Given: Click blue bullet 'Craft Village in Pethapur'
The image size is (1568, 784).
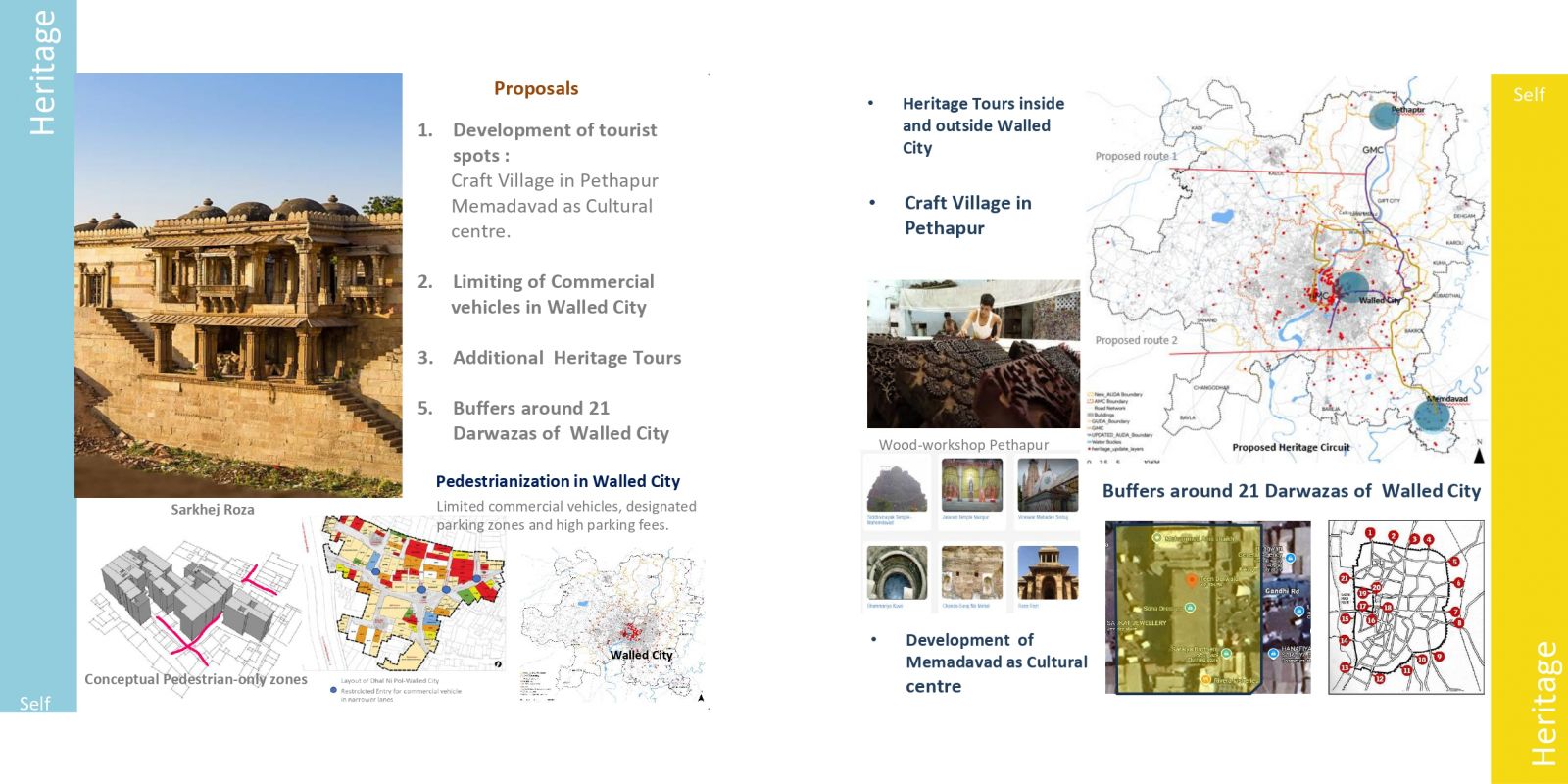Looking at the screenshot, I should pyautogui.click(x=967, y=215).
